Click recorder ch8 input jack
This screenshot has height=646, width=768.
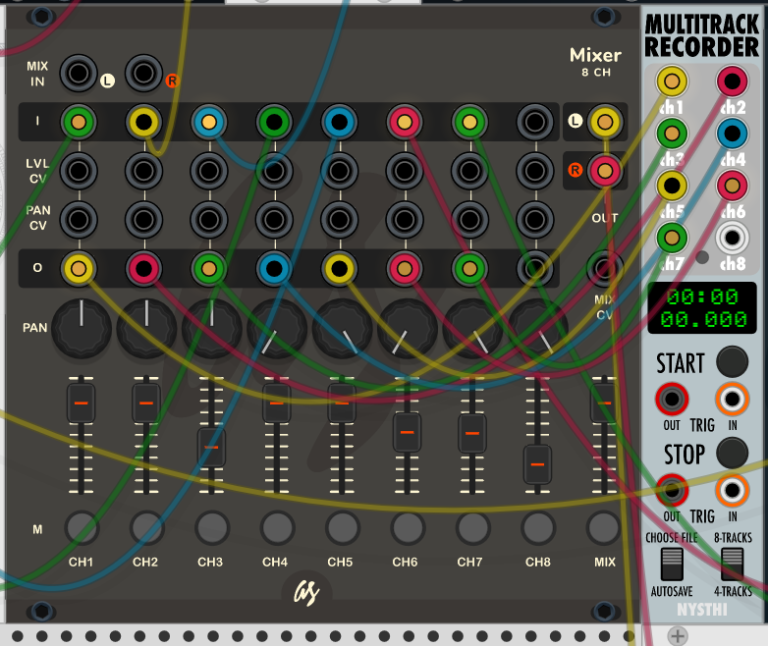click(732, 238)
